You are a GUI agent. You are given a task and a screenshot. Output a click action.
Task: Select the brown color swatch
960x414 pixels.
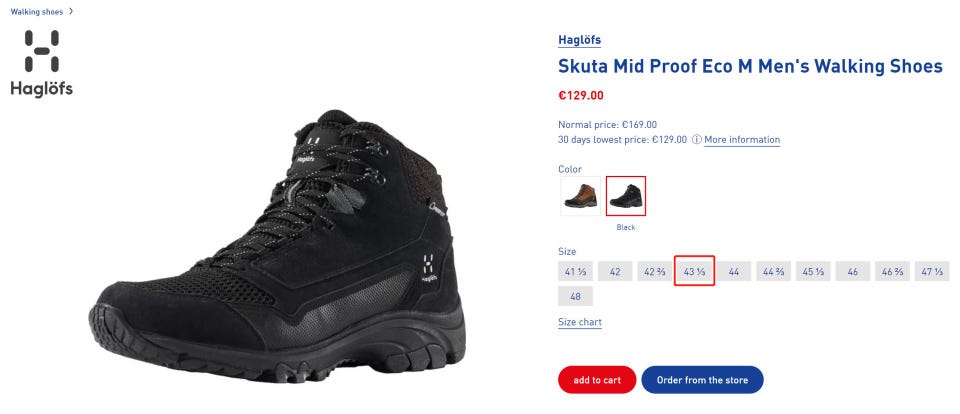point(580,195)
